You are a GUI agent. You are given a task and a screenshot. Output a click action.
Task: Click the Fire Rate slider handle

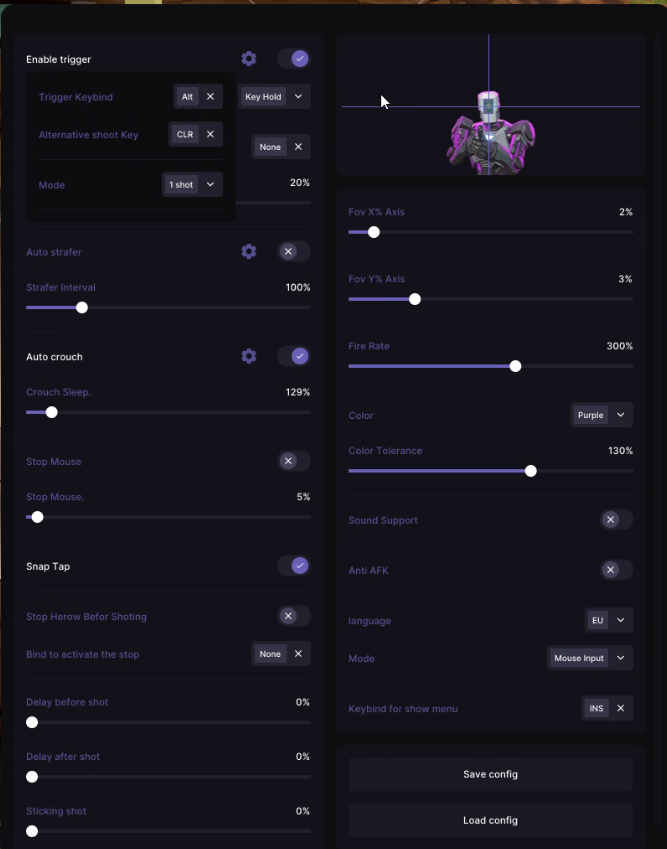coord(515,367)
